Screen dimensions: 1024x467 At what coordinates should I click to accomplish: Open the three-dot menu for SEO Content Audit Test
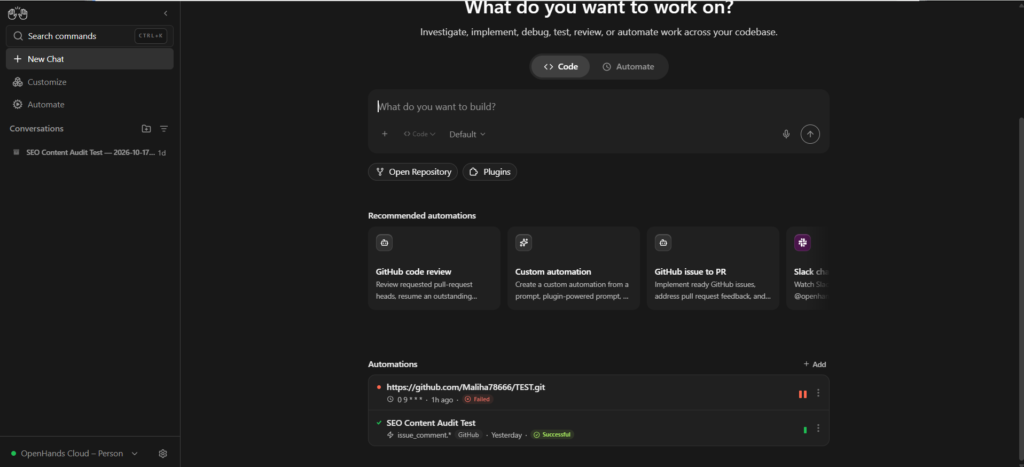pyautogui.click(x=818, y=428)
